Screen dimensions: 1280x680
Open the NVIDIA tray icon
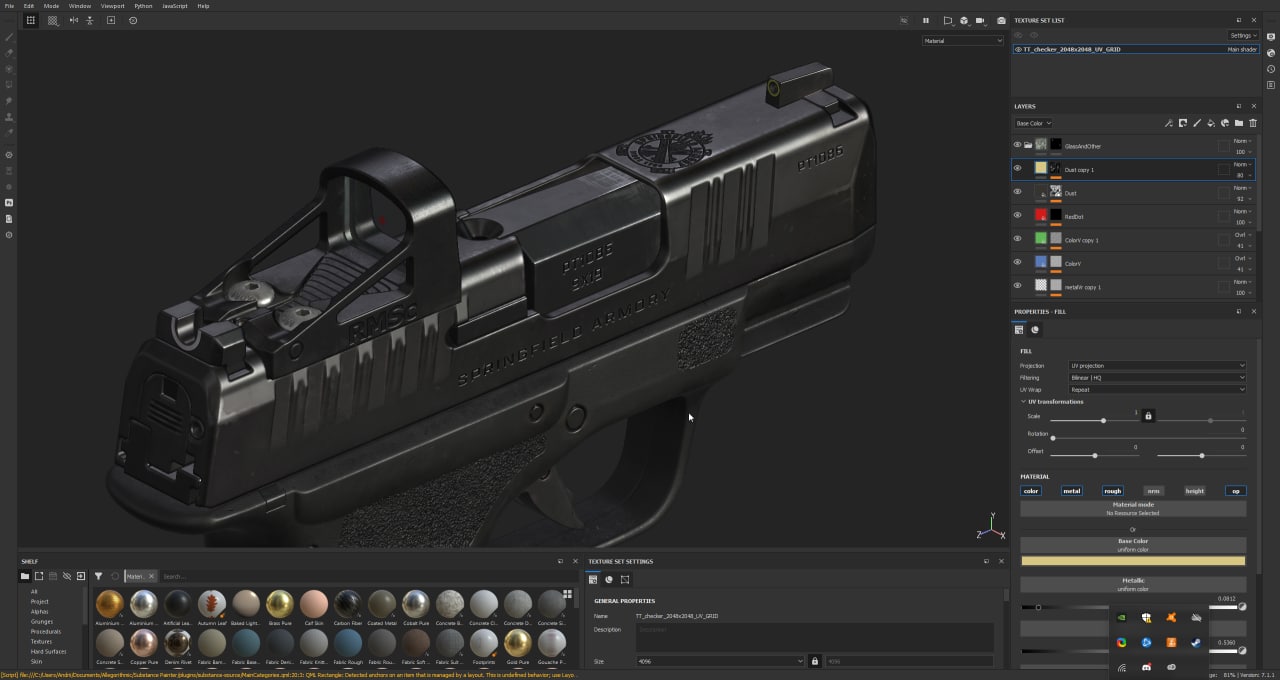pos(1122,618)
